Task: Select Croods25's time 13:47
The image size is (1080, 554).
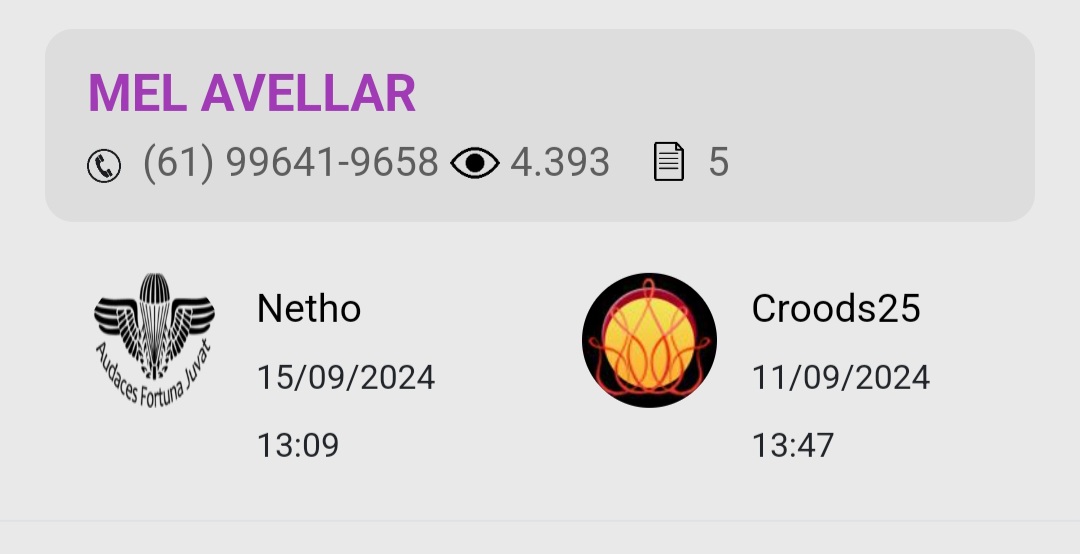Action: 793,445
